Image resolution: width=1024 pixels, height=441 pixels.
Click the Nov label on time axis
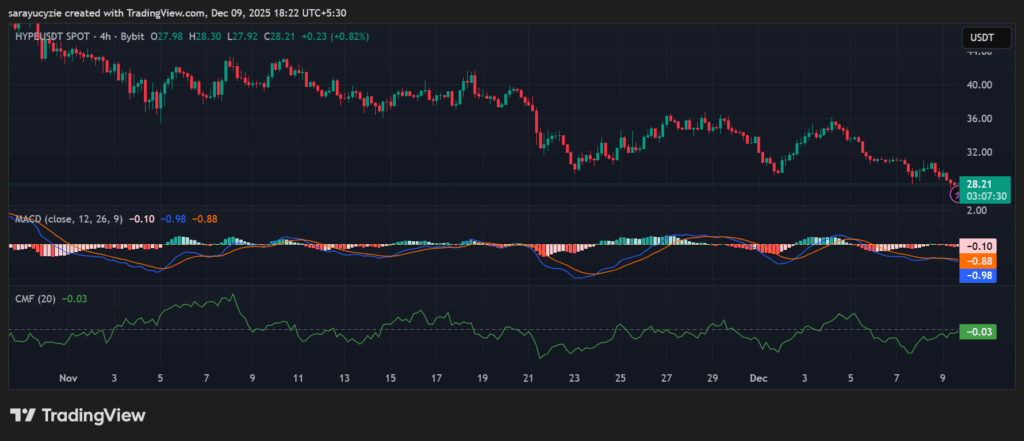pos(68,379)
